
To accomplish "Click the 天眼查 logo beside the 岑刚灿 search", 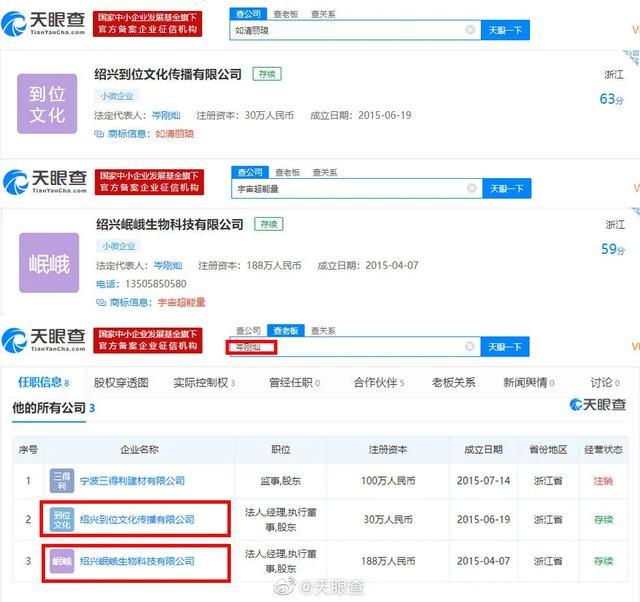I will pyautogui.click(x=43, y=340).
